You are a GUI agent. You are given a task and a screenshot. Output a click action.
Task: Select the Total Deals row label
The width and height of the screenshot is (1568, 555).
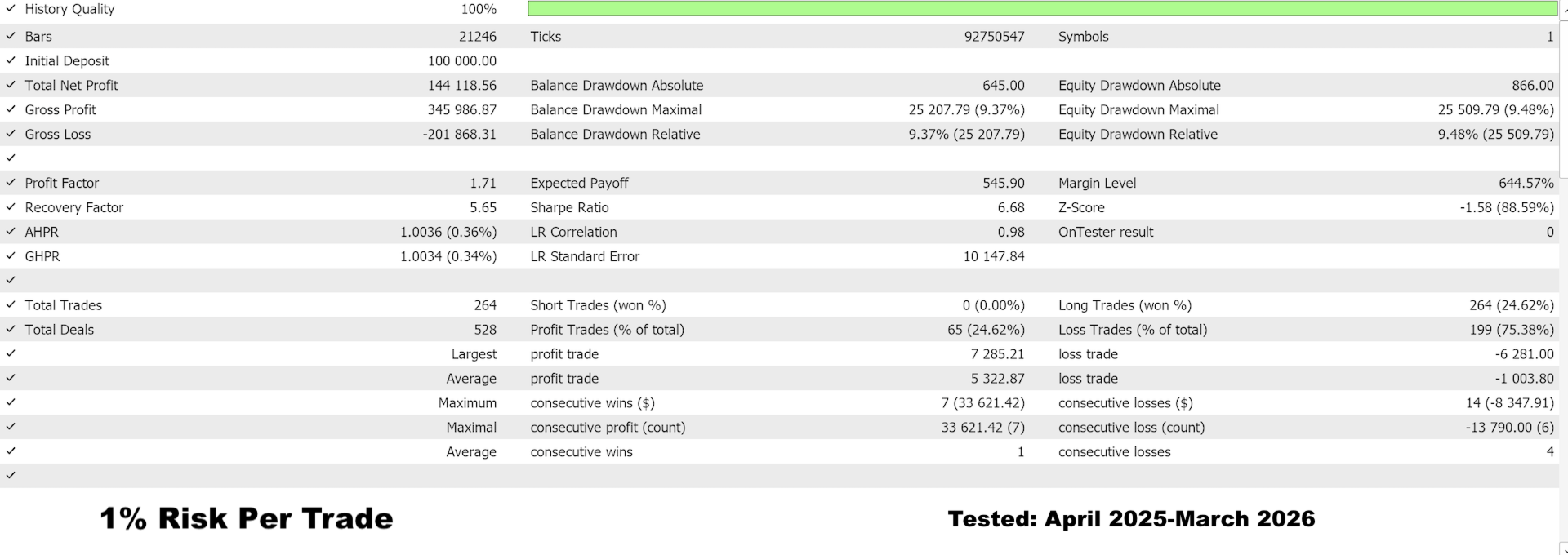(x=59, y=330)
